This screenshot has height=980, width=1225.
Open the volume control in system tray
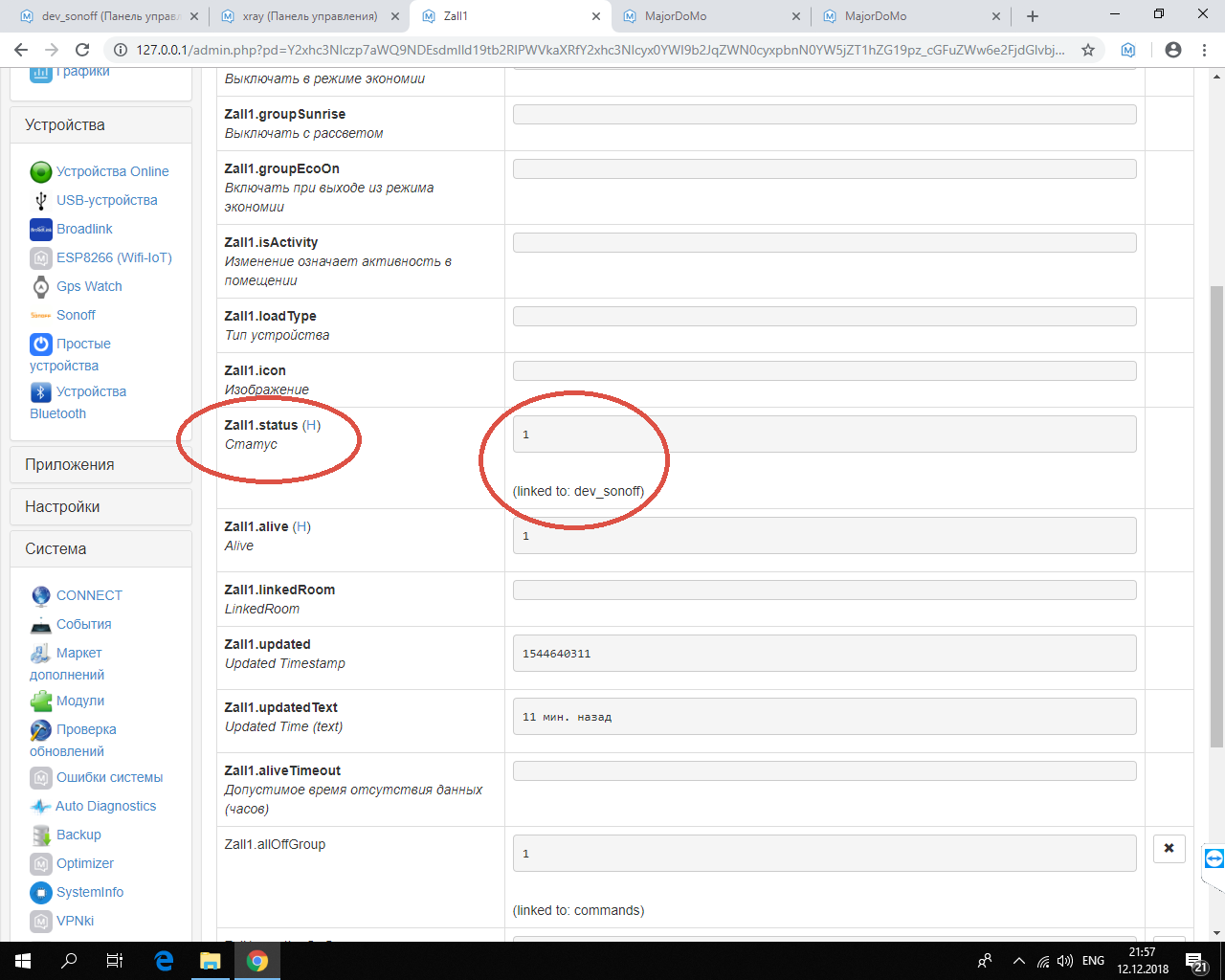[1065, 961]
